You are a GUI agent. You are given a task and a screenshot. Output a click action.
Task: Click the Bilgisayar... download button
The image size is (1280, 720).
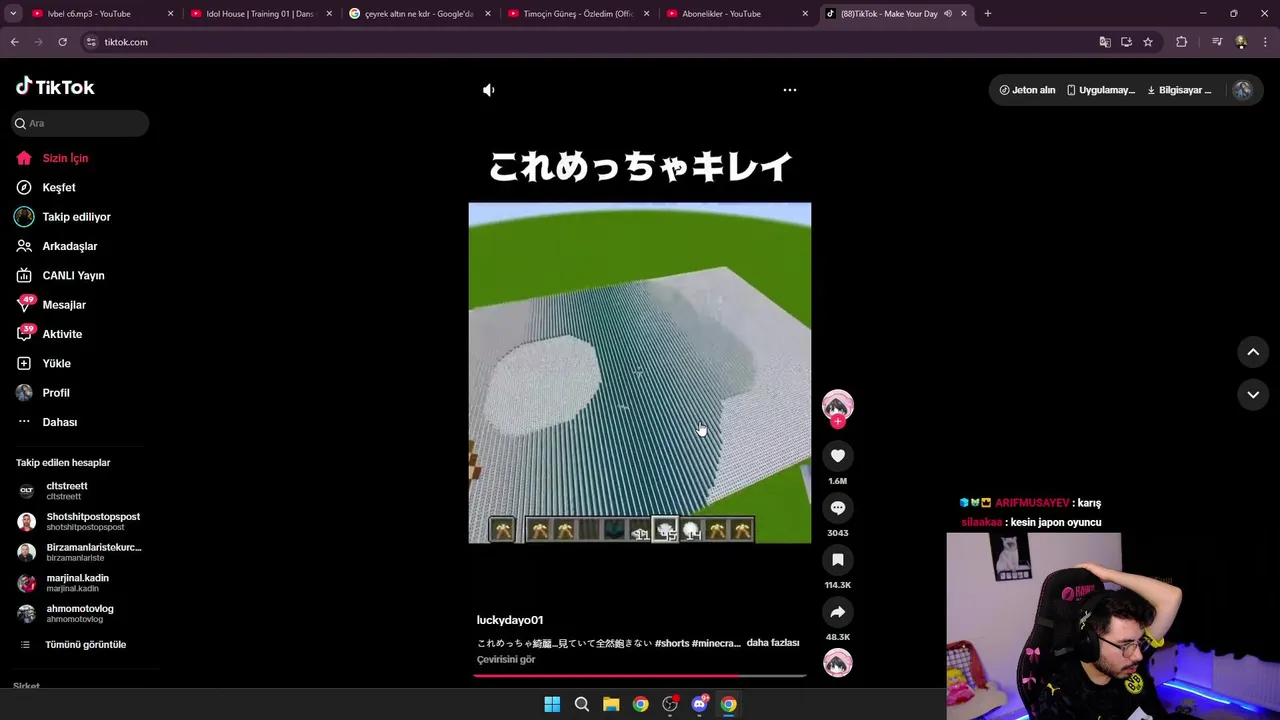[1179, 90]
